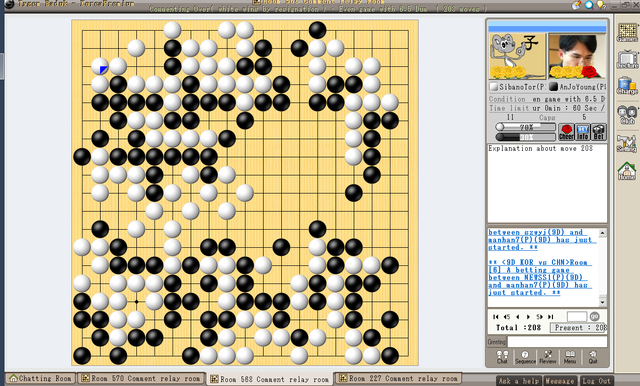Go back five moves

[507, 317]
